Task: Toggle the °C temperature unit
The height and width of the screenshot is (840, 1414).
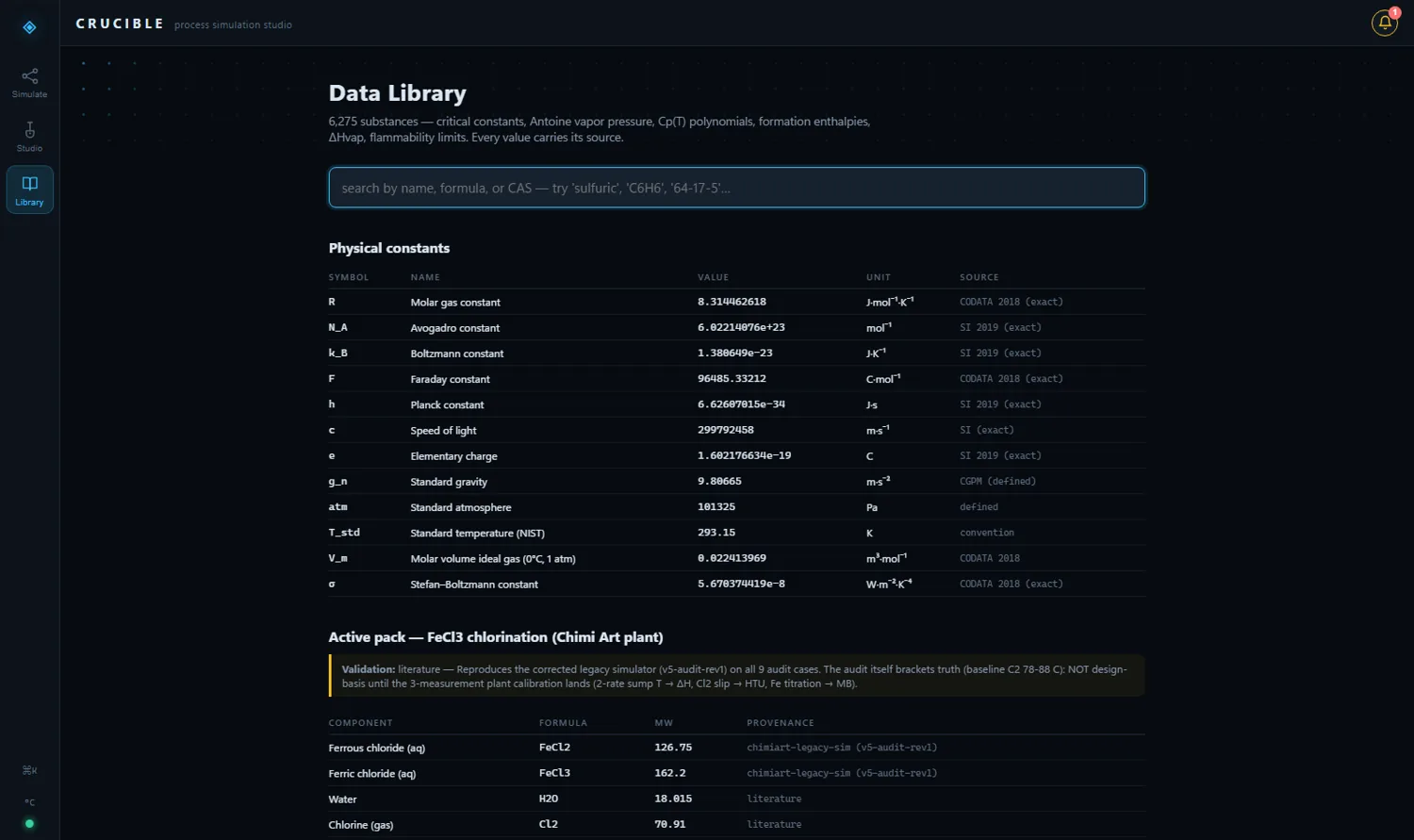Action: tap(29, 803)
